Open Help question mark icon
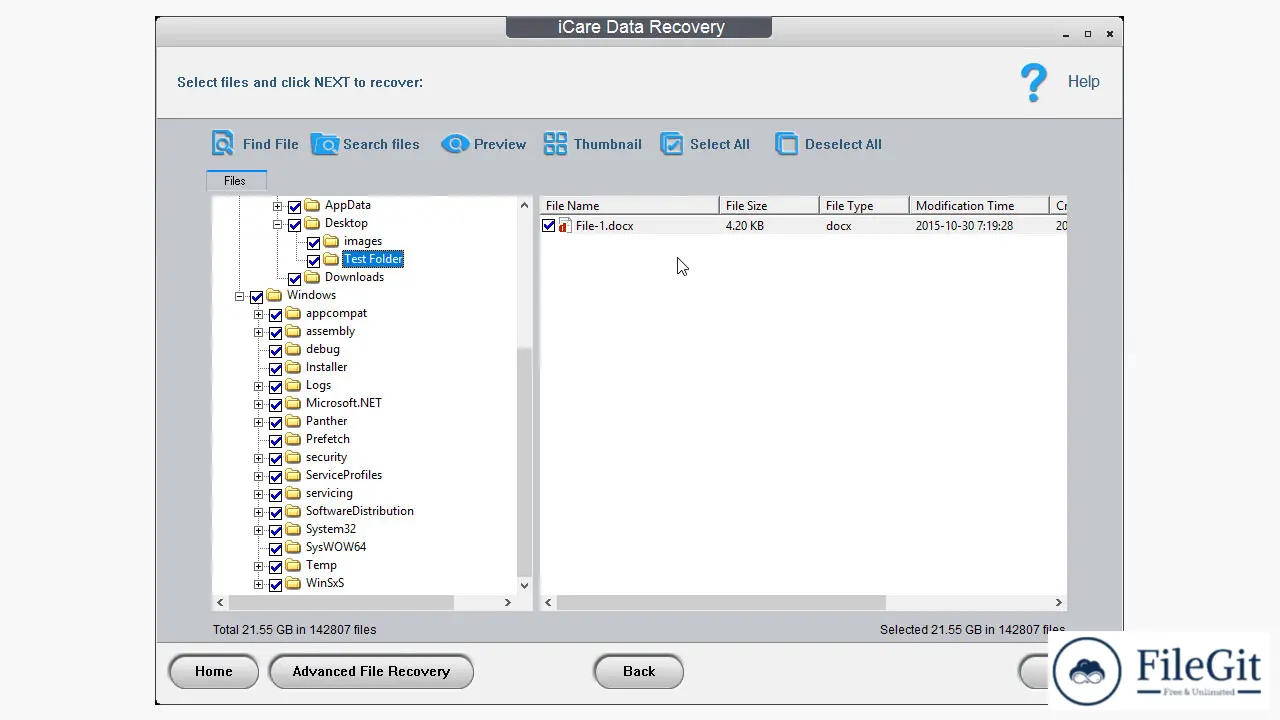 coord(1034,82)
